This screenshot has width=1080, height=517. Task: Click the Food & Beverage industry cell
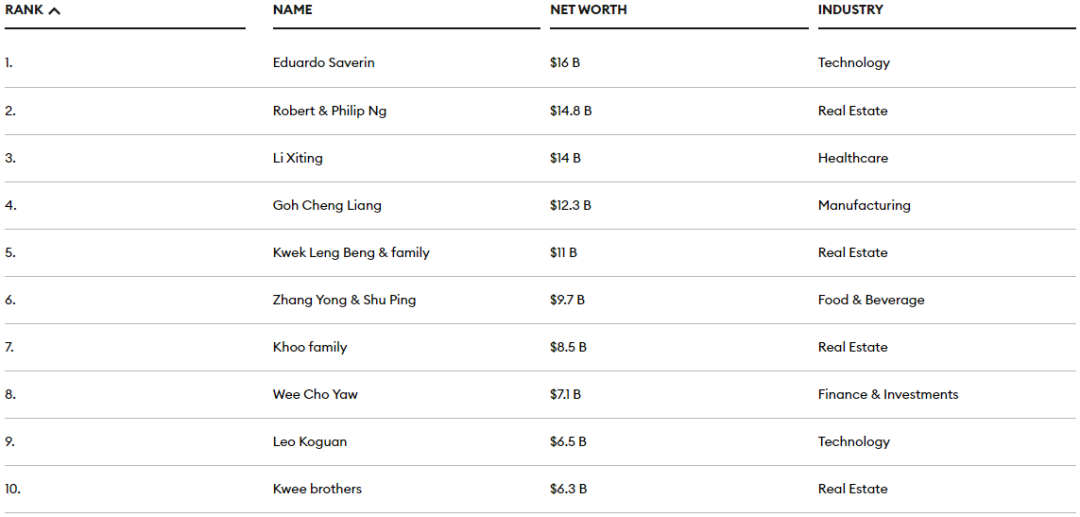point(870,300)
